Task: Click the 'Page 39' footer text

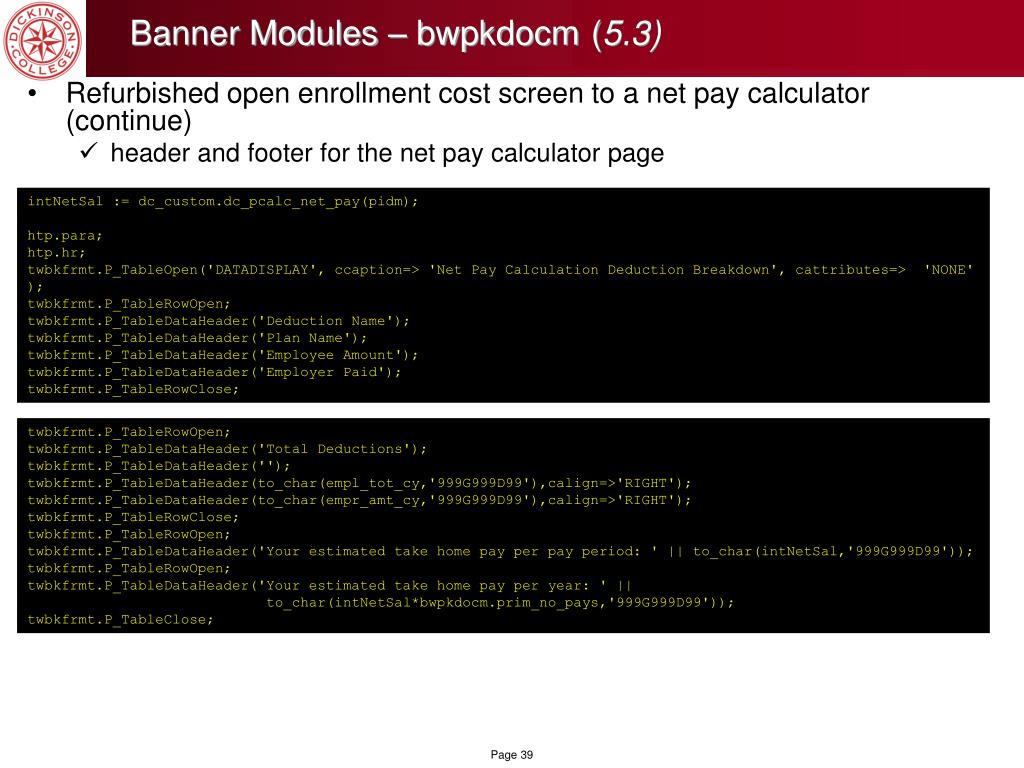Action: [x=512, y=755]
